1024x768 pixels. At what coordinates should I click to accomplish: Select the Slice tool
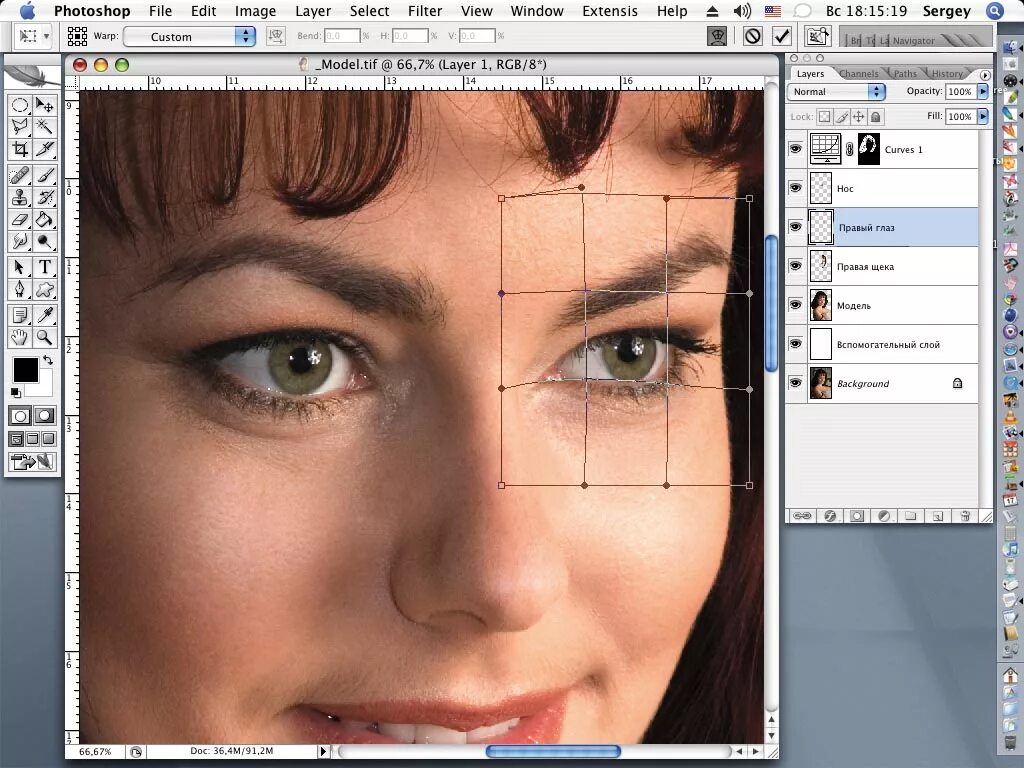click(x=44, y=149)
